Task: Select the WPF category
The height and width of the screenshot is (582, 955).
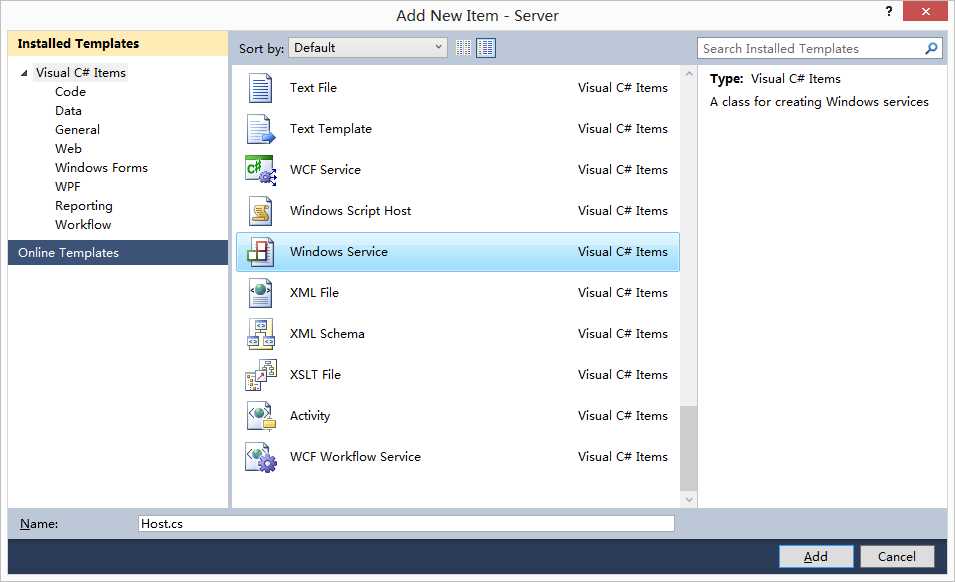Action: pyautogui.click(x=68, y=186)
